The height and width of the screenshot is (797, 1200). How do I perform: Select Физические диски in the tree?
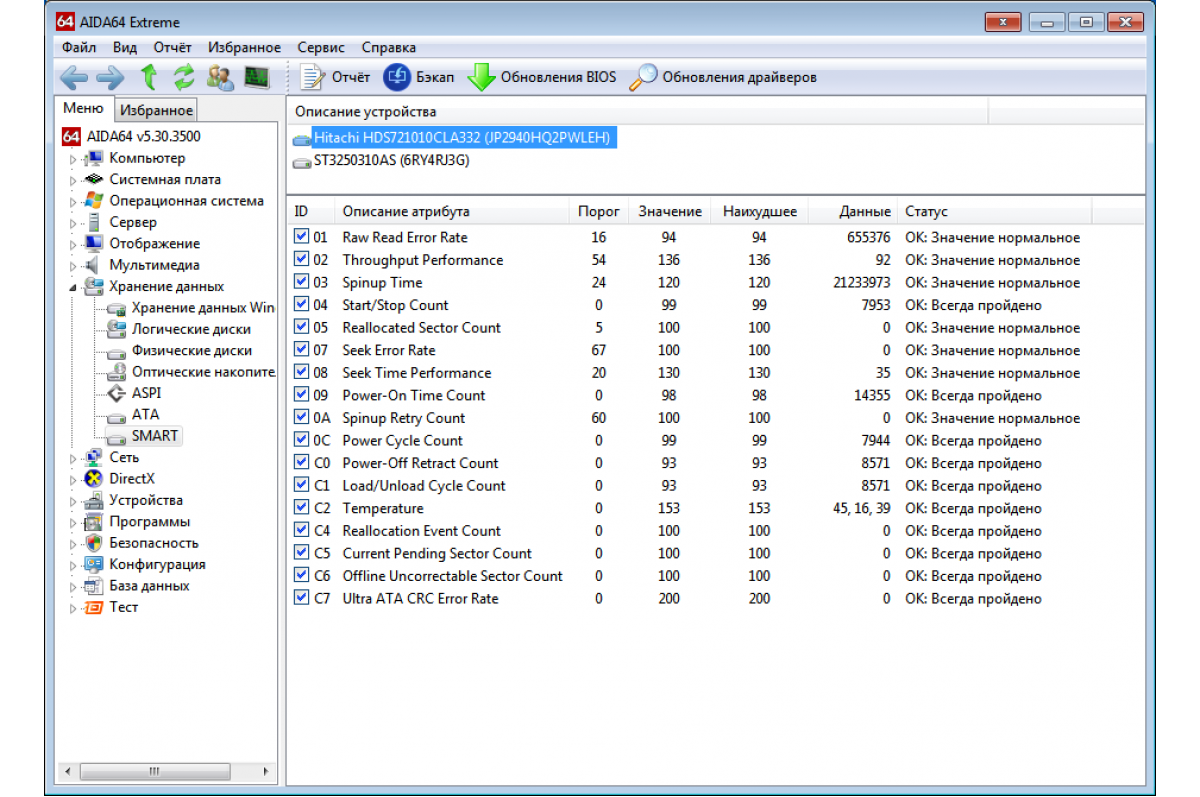pos(191,350)
